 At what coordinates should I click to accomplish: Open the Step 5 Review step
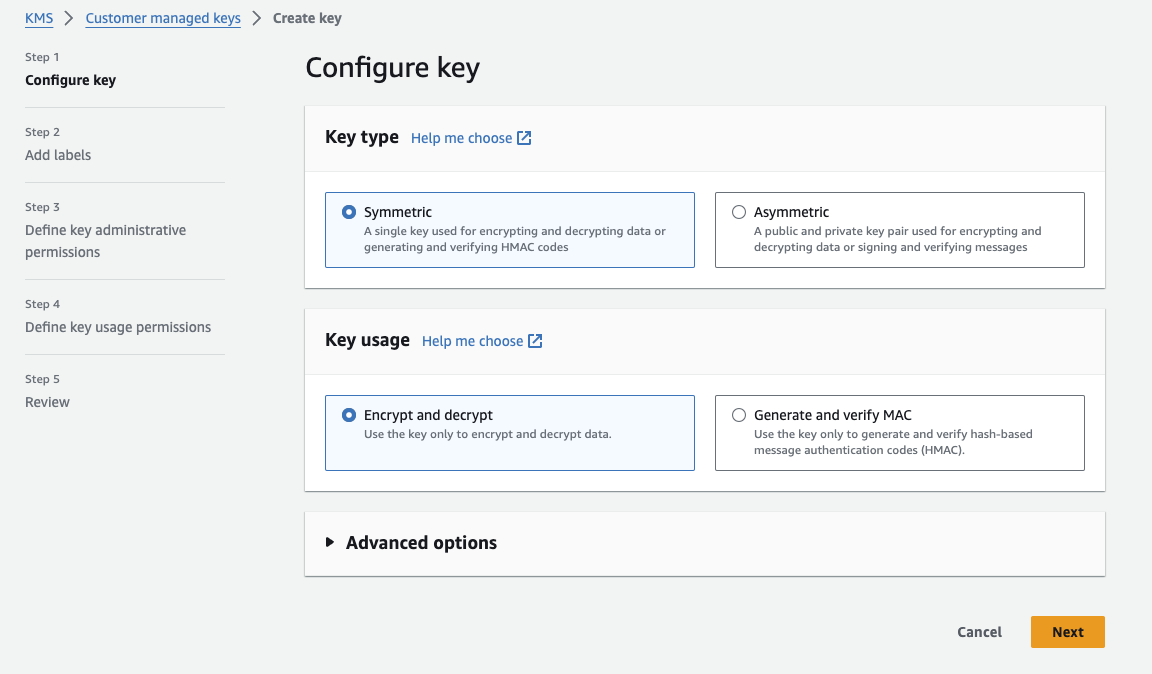tap(47, 402)
